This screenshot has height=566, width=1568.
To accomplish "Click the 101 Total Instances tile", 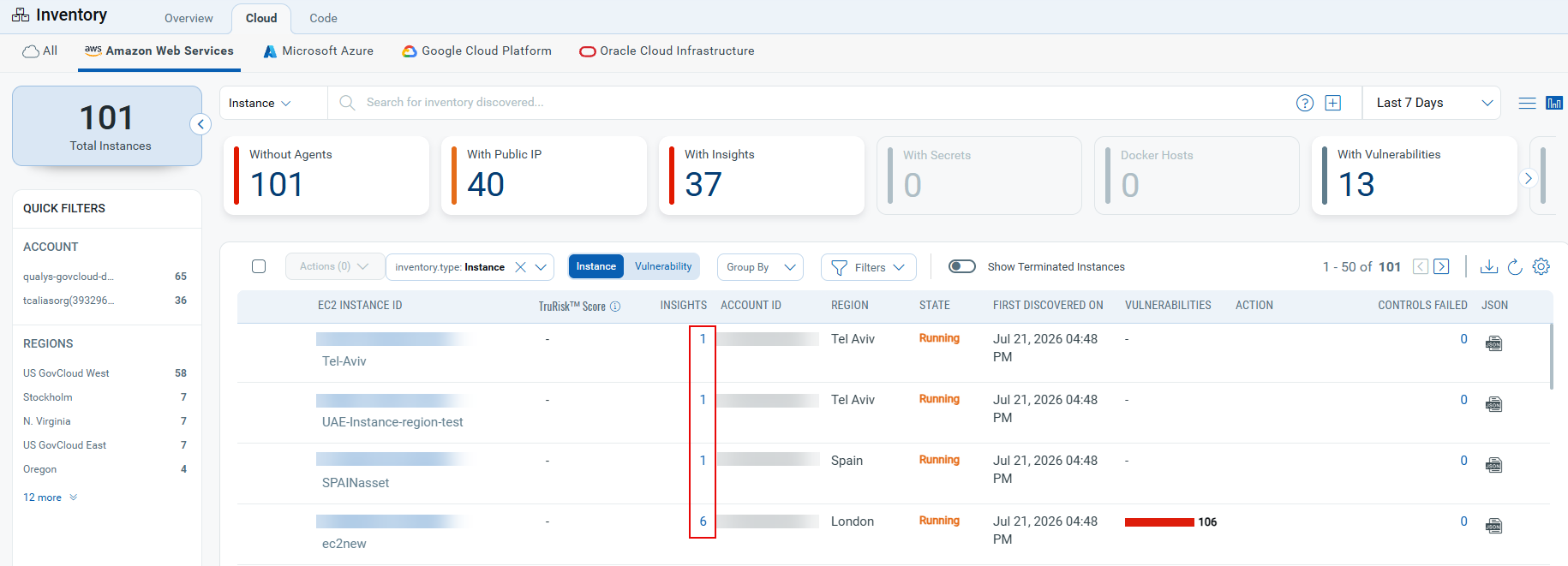I will 107,126.
